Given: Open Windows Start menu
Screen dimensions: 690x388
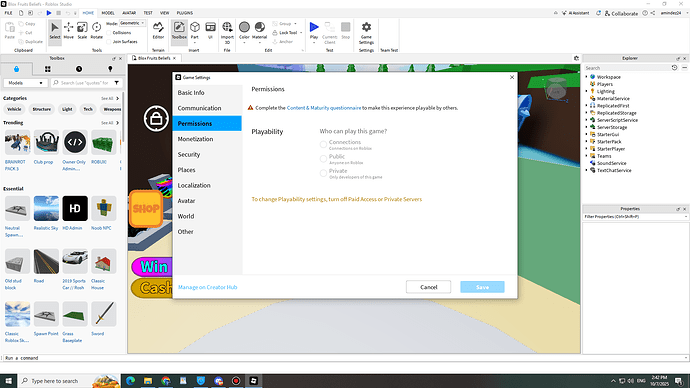Looking at the screenshot, I should (x=8, y=381).
